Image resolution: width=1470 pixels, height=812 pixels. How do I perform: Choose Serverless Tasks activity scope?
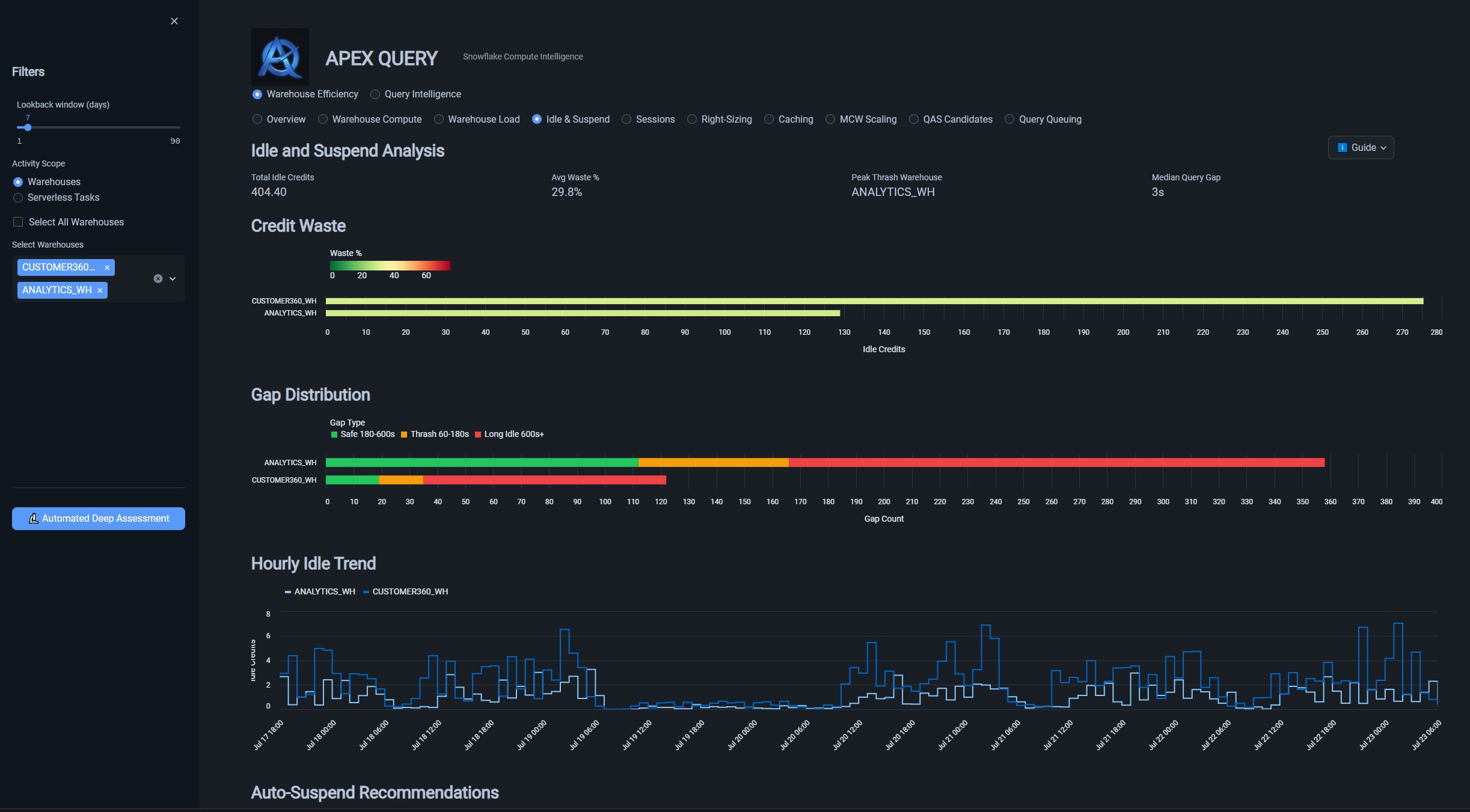click(57, 198)
